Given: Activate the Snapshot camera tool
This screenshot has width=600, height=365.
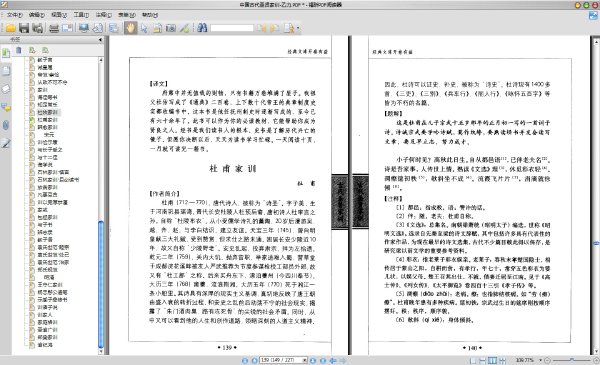Looking at the screenshot, I should point(171,28).
